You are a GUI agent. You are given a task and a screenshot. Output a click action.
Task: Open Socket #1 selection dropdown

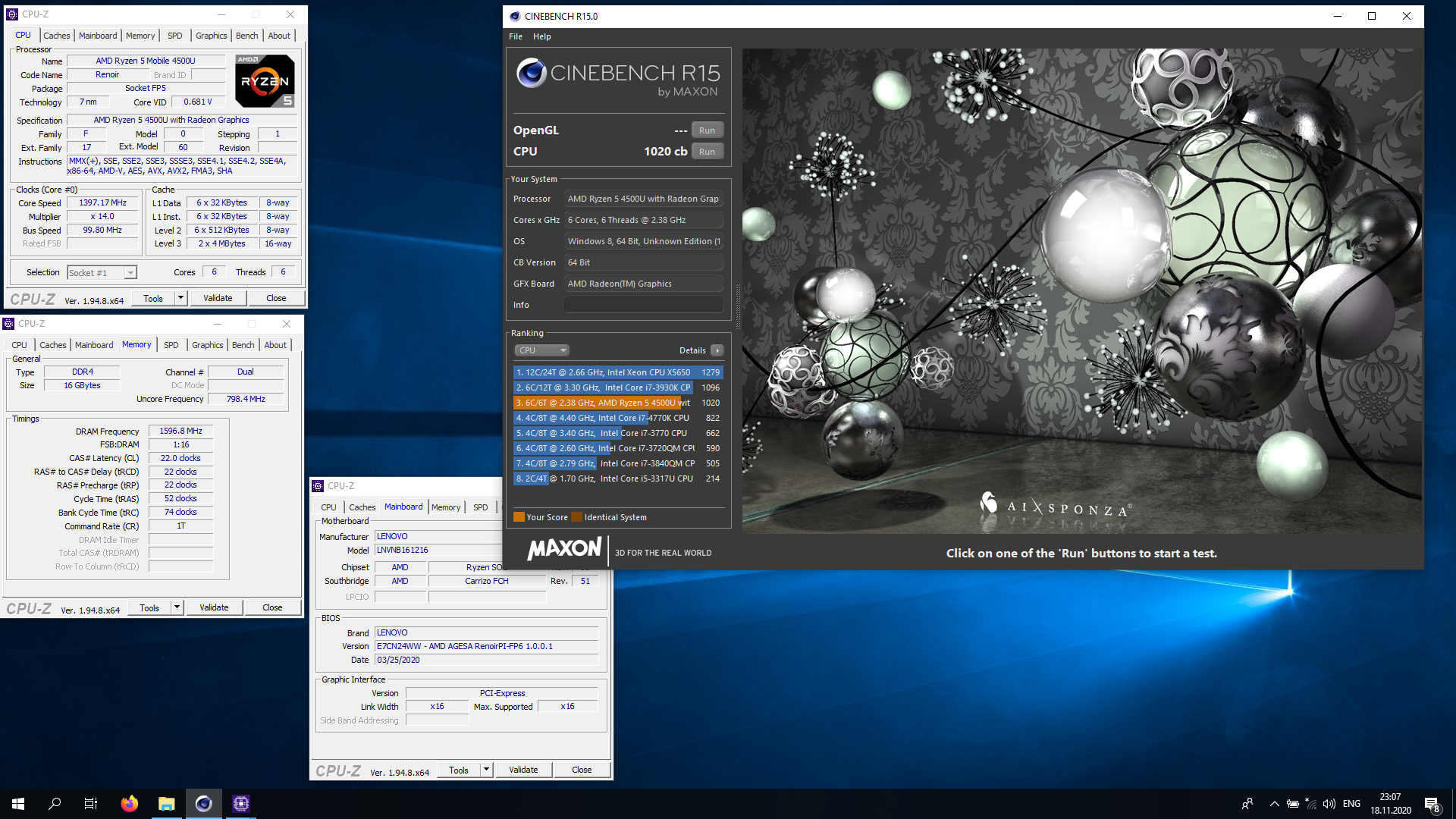pos(102,272)
